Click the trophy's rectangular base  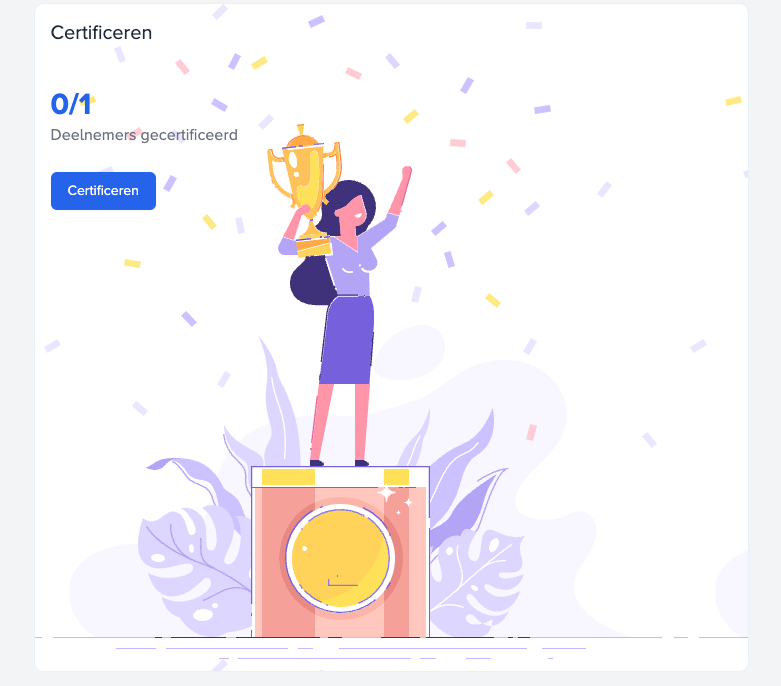click(x=314, y=247)
